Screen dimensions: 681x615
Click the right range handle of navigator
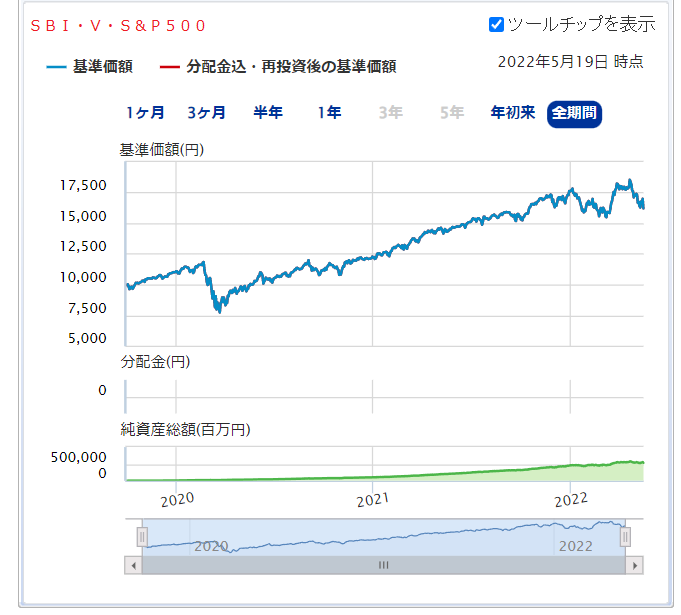(625, 537)
